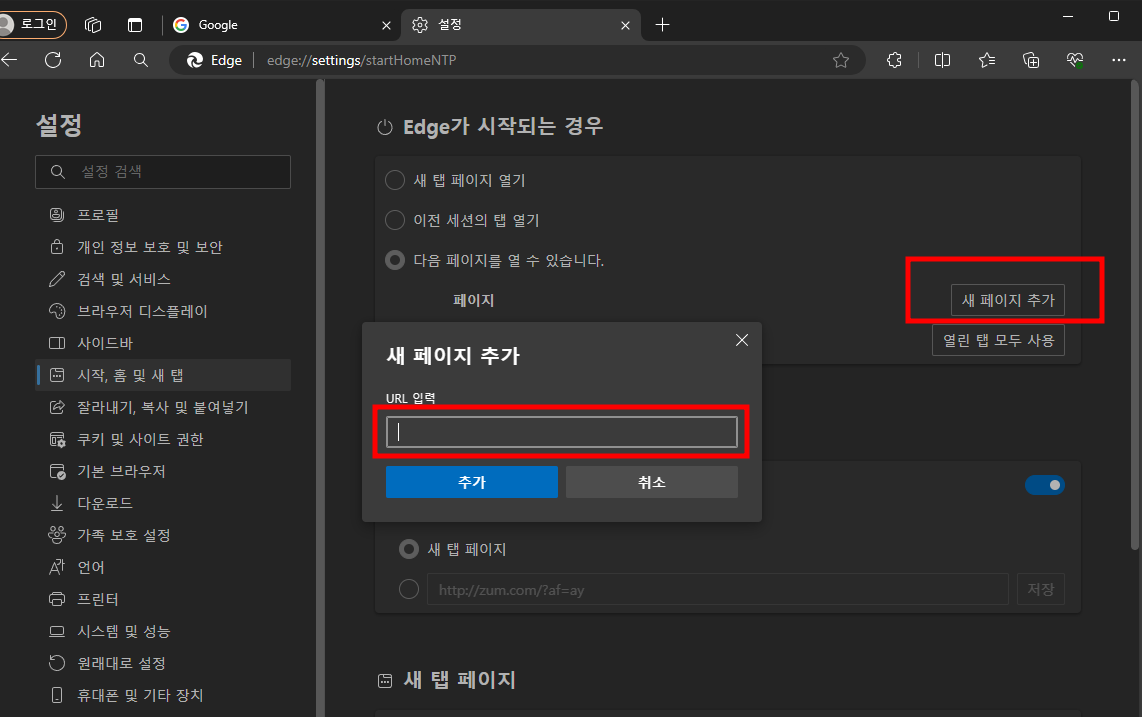Open 사이드바 settings section
This screenshot has height=717, width=1142.
click(163, 343)
